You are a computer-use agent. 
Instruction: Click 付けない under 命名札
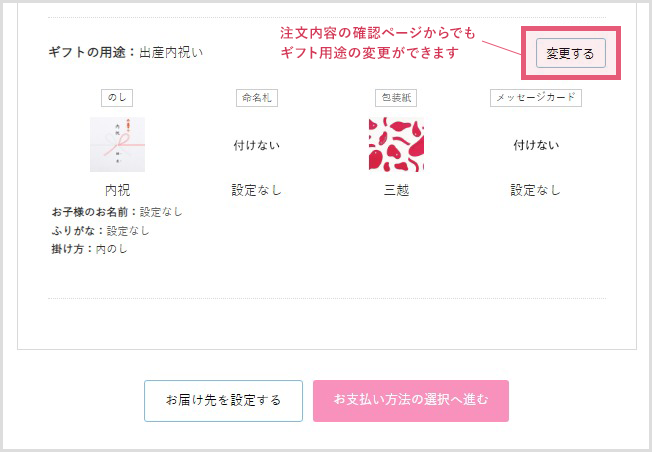point(256,145)
